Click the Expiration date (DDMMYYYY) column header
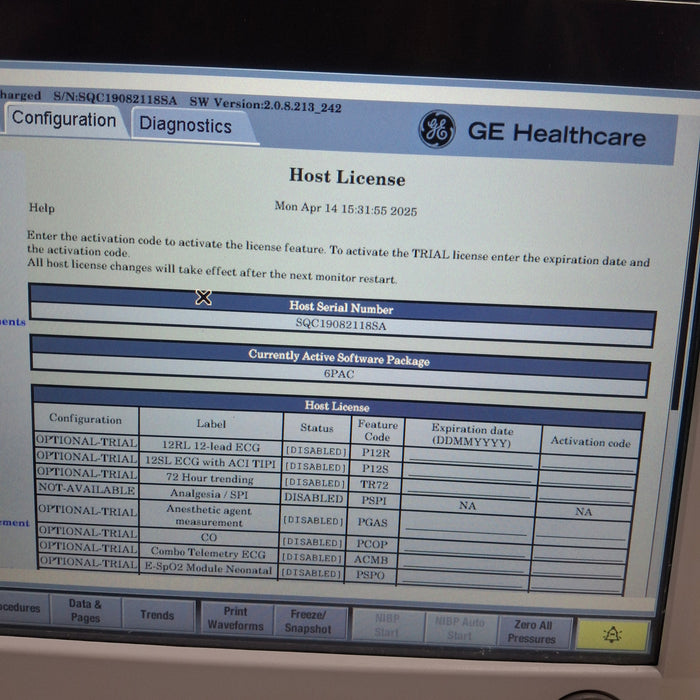The height and width of the screenshot is (700, 700). click(472, 435)
